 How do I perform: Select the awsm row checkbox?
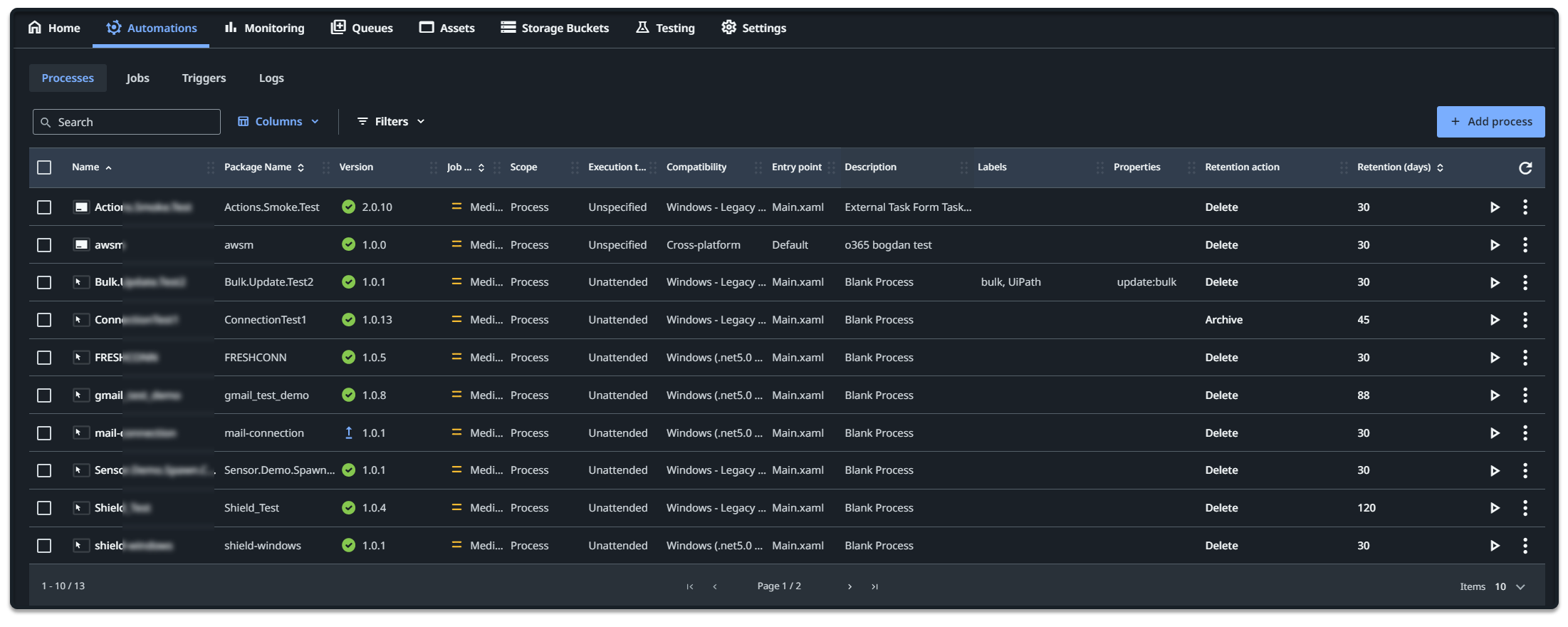click(44, 245)
